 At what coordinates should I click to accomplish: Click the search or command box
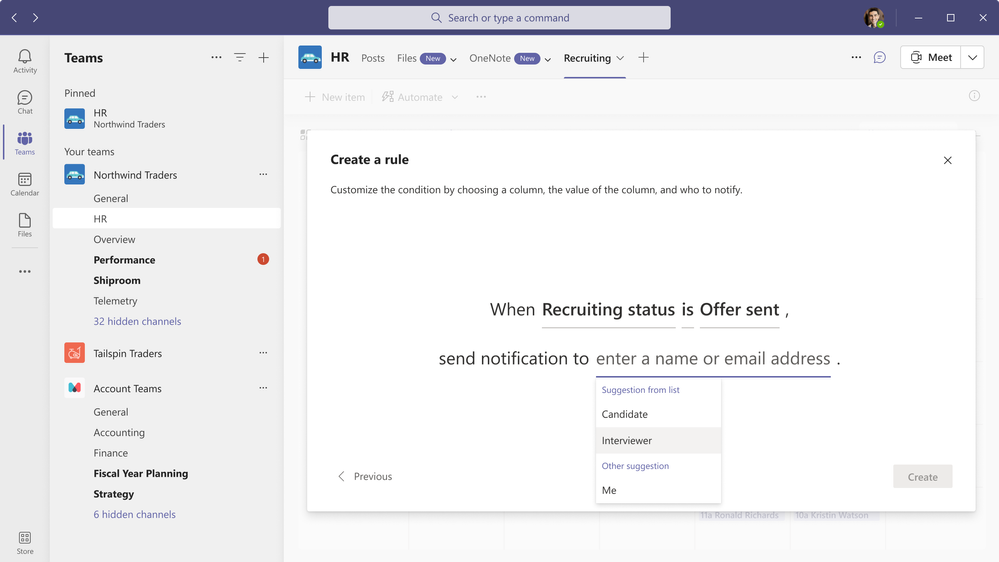499,18
